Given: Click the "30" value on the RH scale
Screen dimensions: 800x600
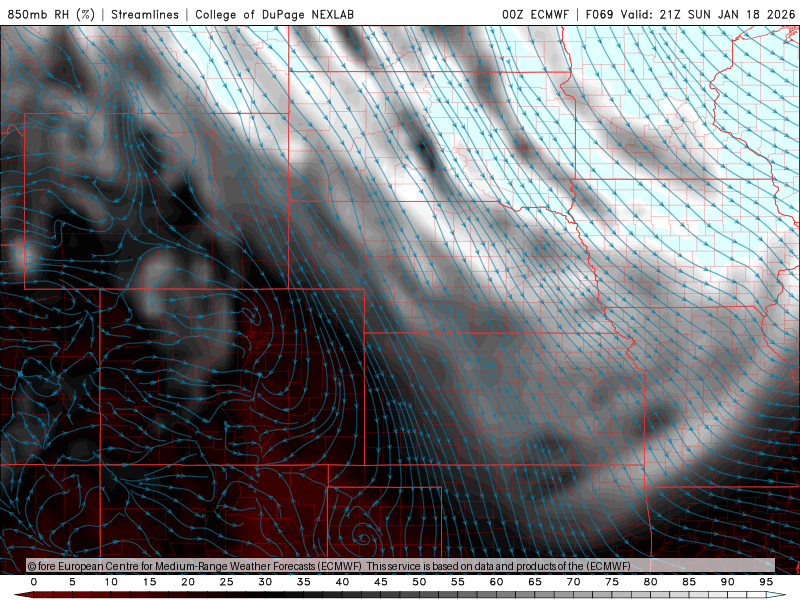Looking at the screenshot, I should click(x=265, y=582).
